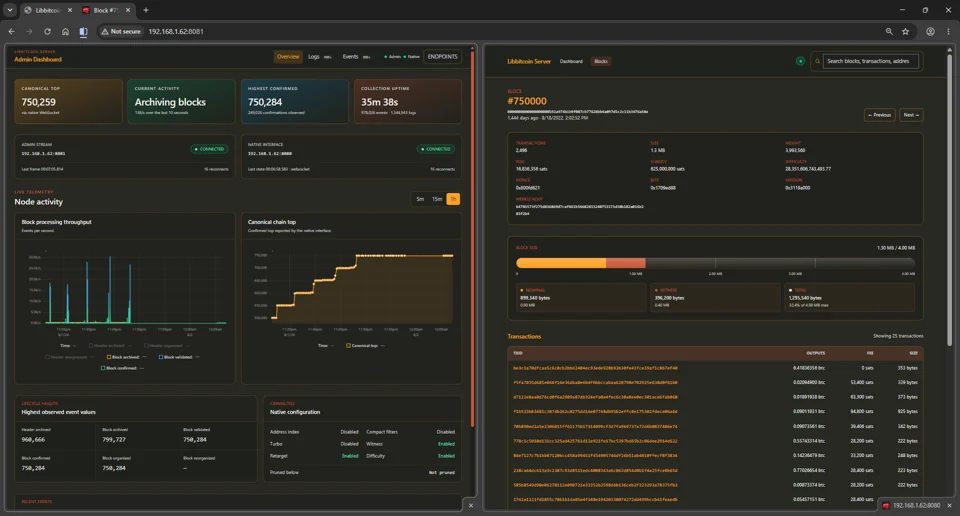Click the left dashboard orange vertical scrollbar
Viewport: 960px width, 516px height.
[473, 239]
